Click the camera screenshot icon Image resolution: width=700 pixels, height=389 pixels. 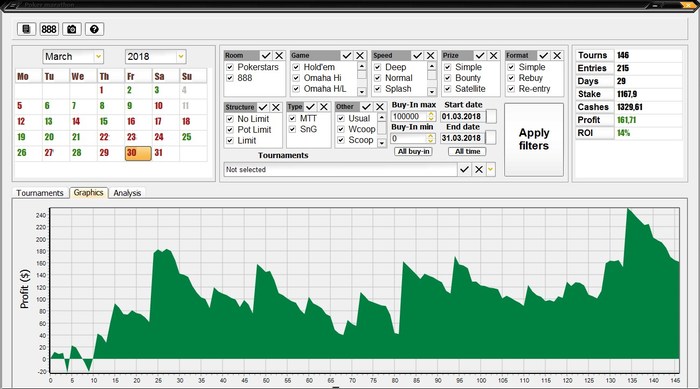pyautogui.click(x=71, y=29)
